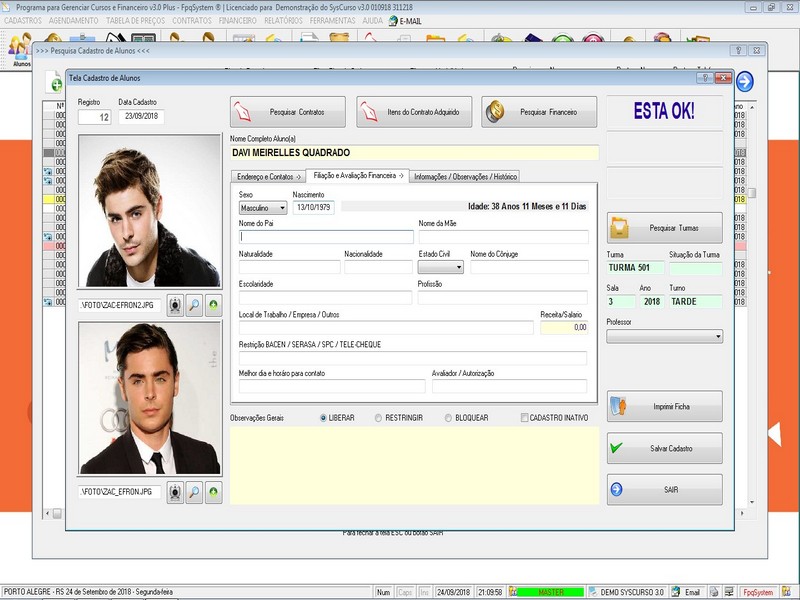Click the Profissão field

503,297
